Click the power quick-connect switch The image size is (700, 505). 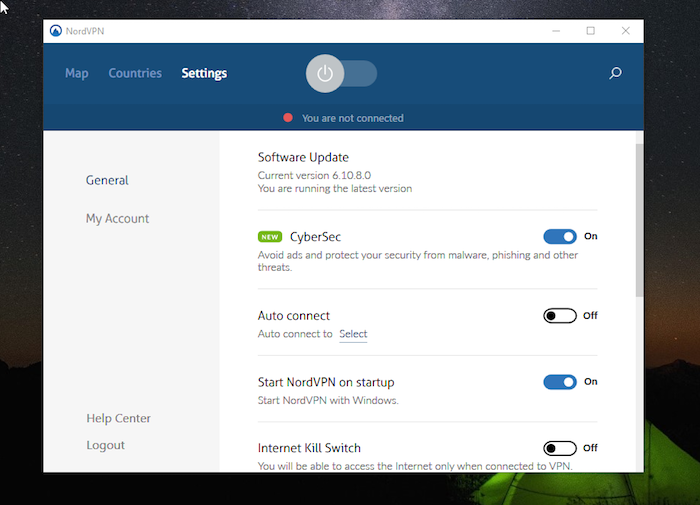(x=342, y=73)
